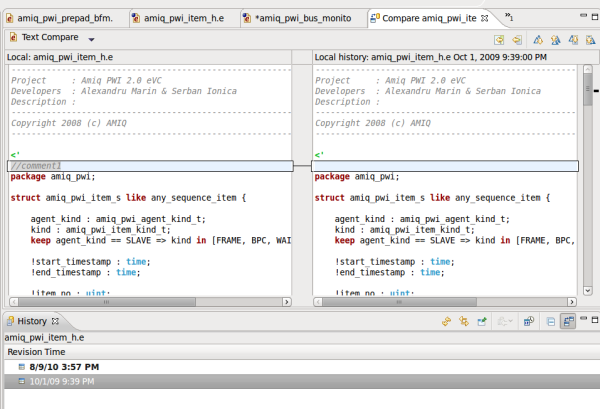Click vertical scrollbar thumb in right pane
The width and height of the screenshot is (600, 409).
click(x=588, y=90)
